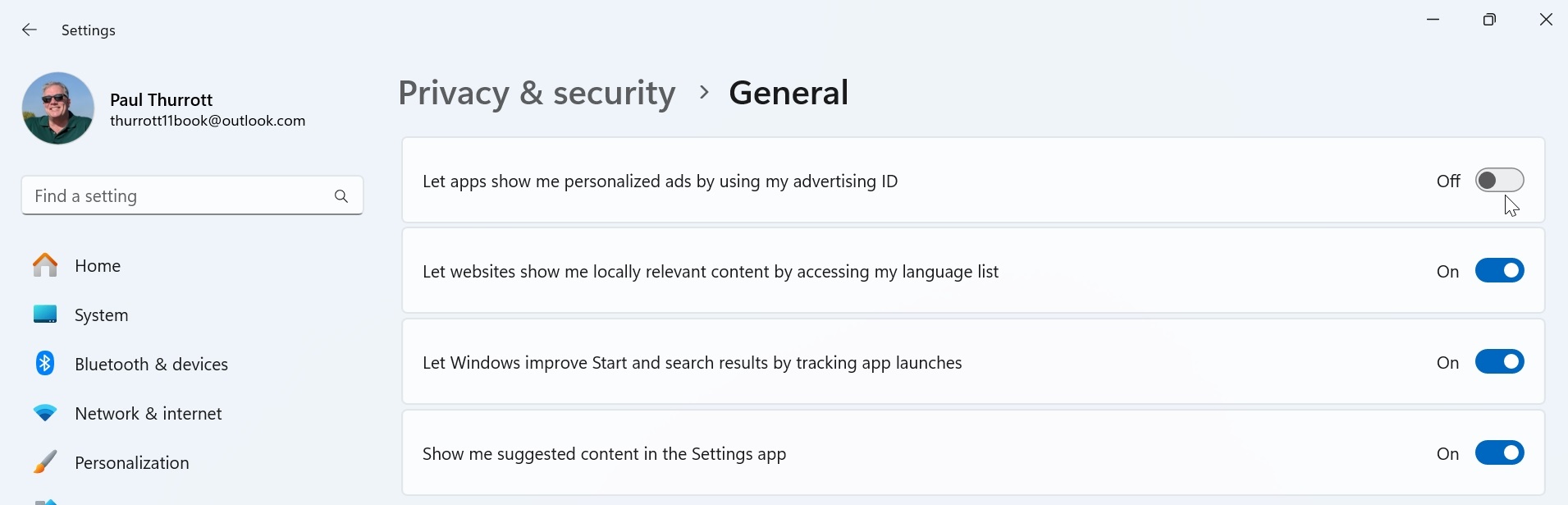This screenshot has height=505, width=1568.
Task: Select Network & internet in the sidebar
Action: (x=148, y=413)
